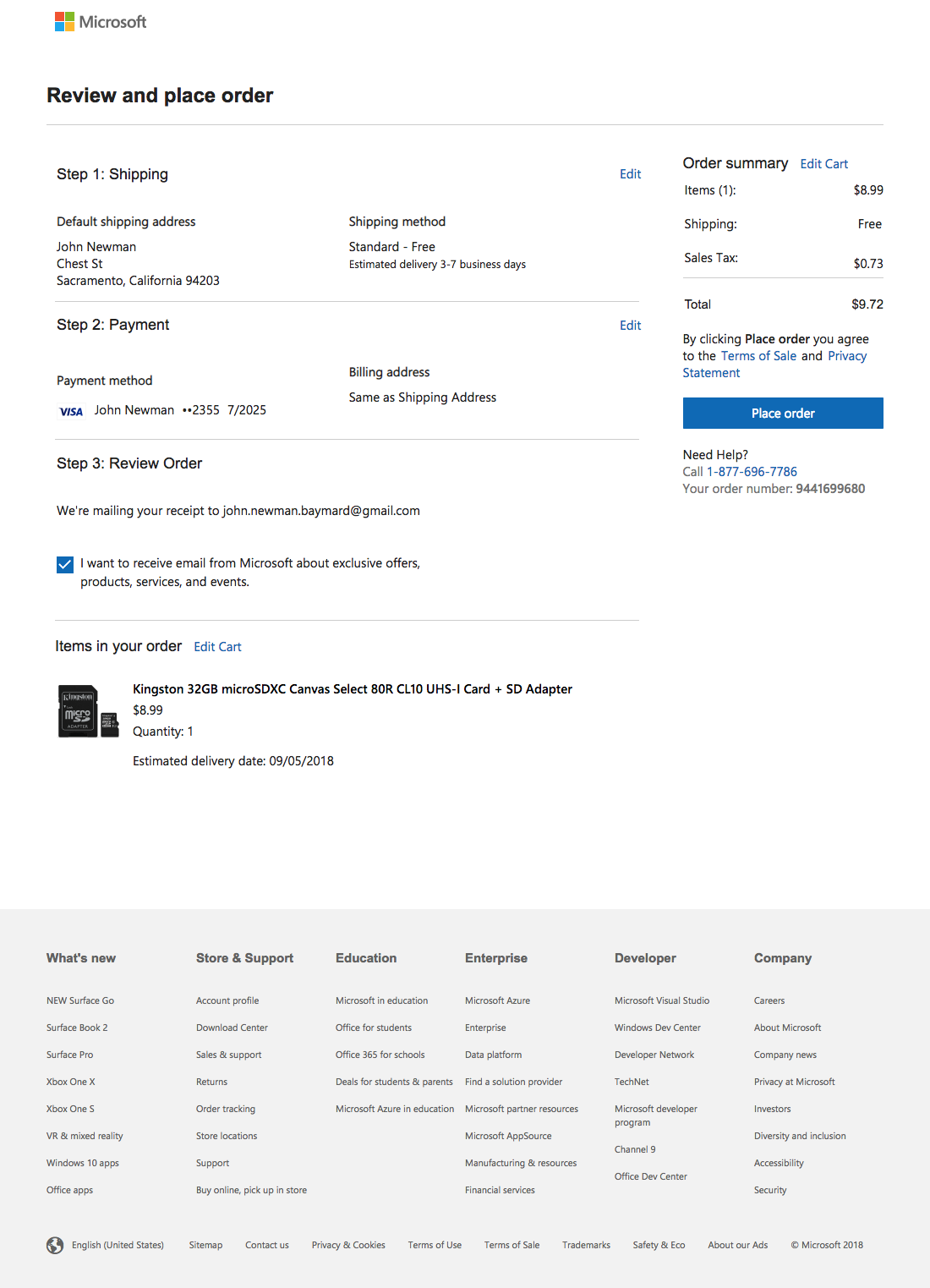Viewport: 930px width, 1288px height.
Task: Click Sitemap in the footer bar
Action: [205, 1245]
